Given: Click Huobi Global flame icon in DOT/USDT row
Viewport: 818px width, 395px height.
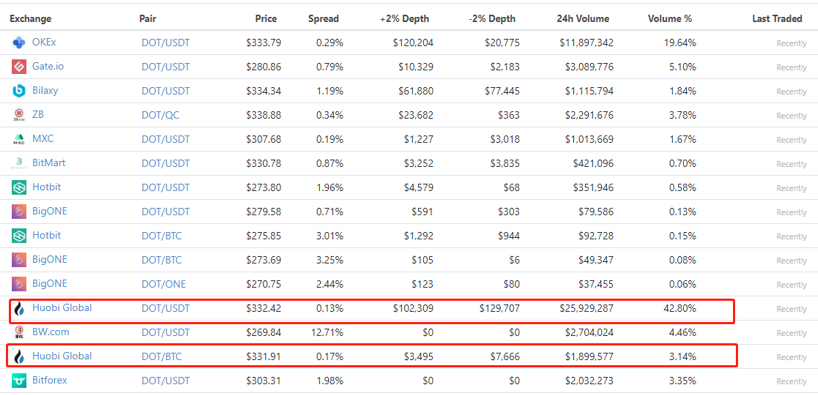Looking at the screenshot, I should pos(19,309).
